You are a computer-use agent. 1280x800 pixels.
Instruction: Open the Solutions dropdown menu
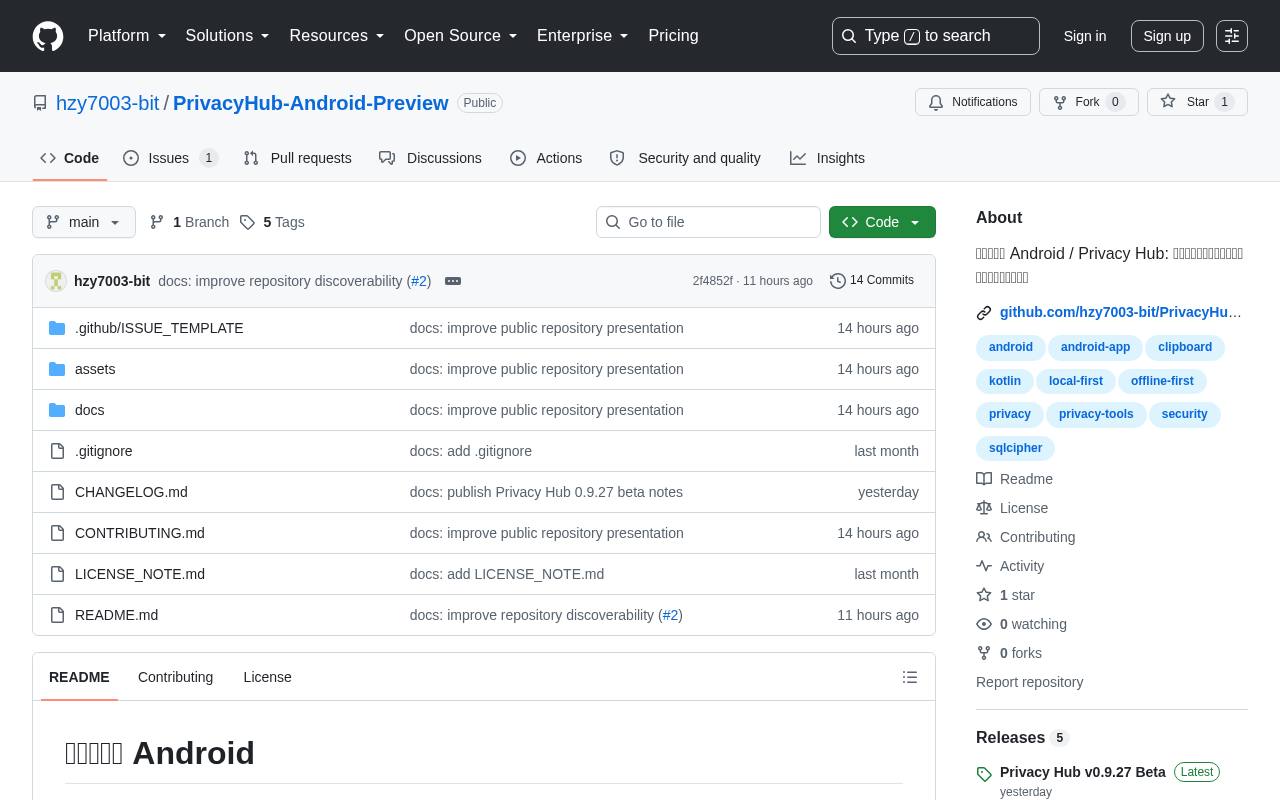click(x=228, y=36)
